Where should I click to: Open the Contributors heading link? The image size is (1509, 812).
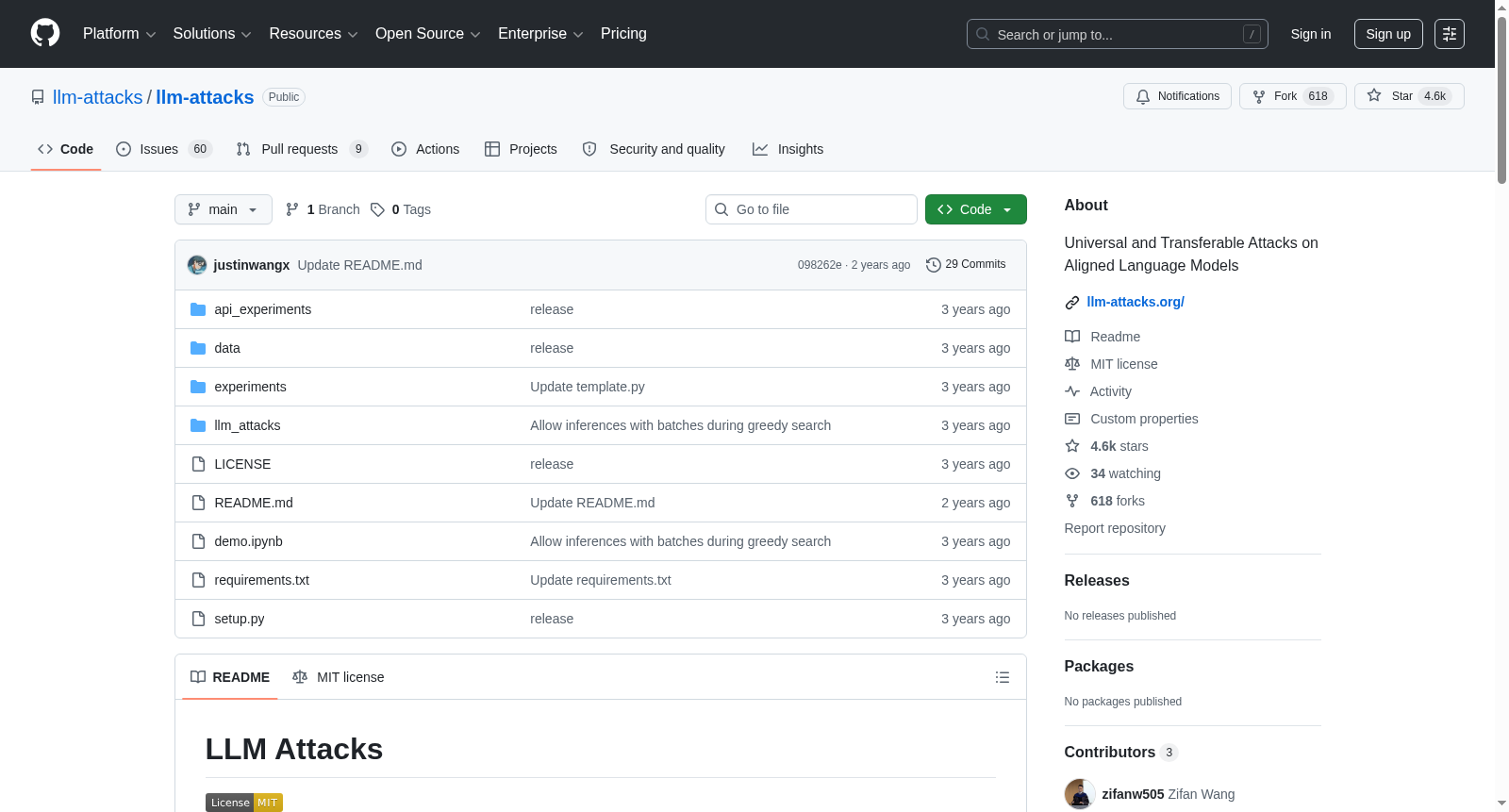1121,753
